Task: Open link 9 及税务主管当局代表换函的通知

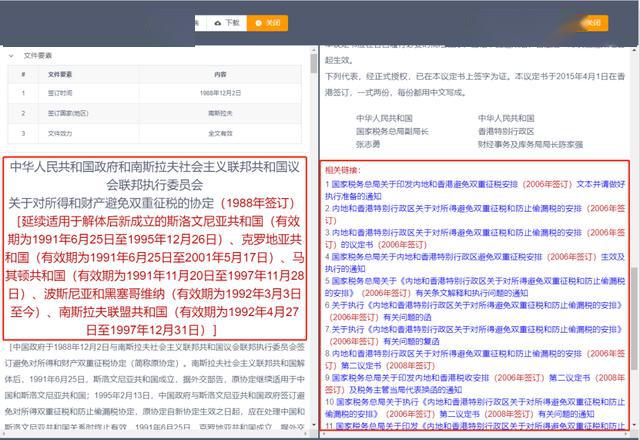Action: (x=475, y=384)
